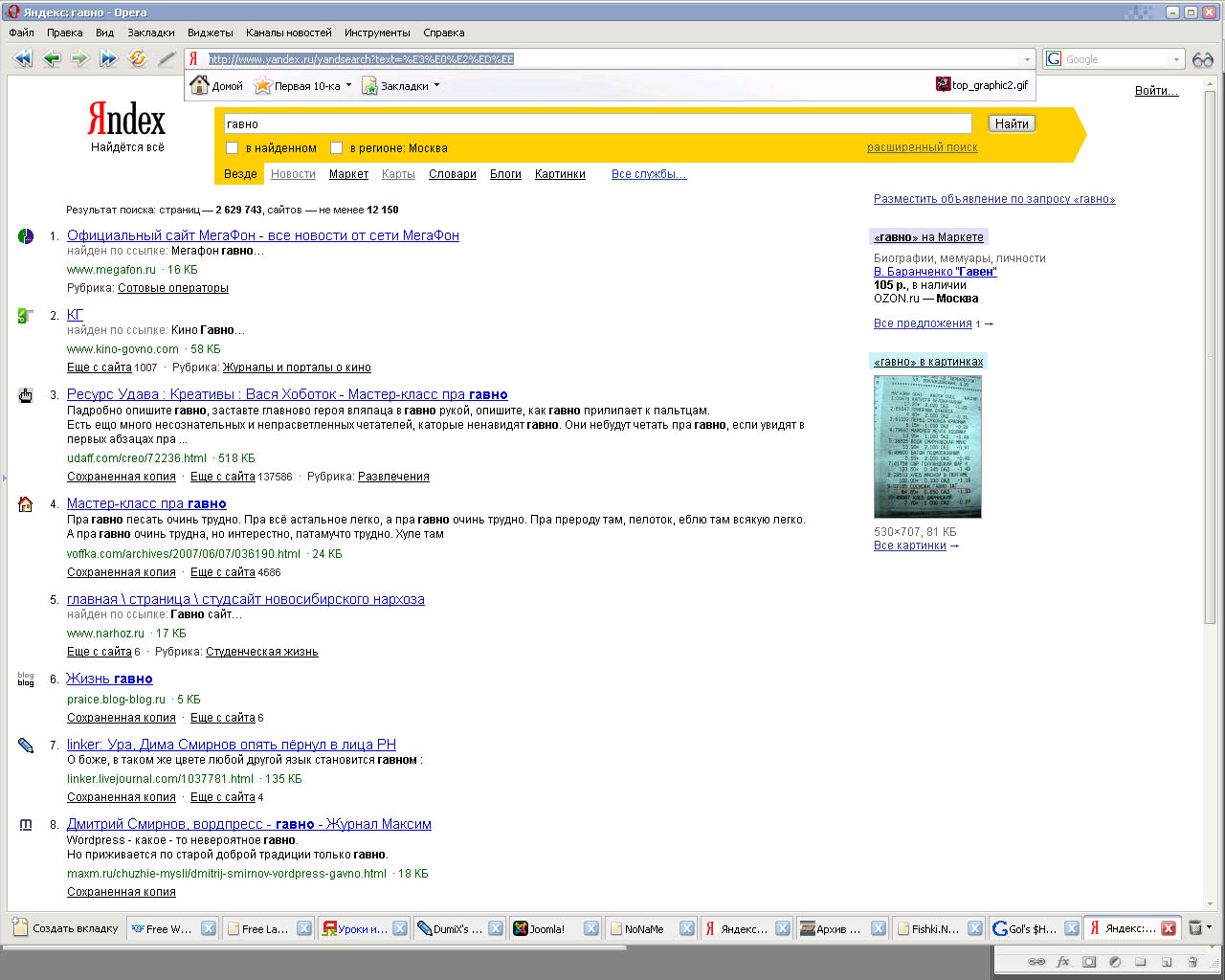Screen dimensions: 1225x980
Task: Open the Справка menu
Action: click(x=443, y=33)
